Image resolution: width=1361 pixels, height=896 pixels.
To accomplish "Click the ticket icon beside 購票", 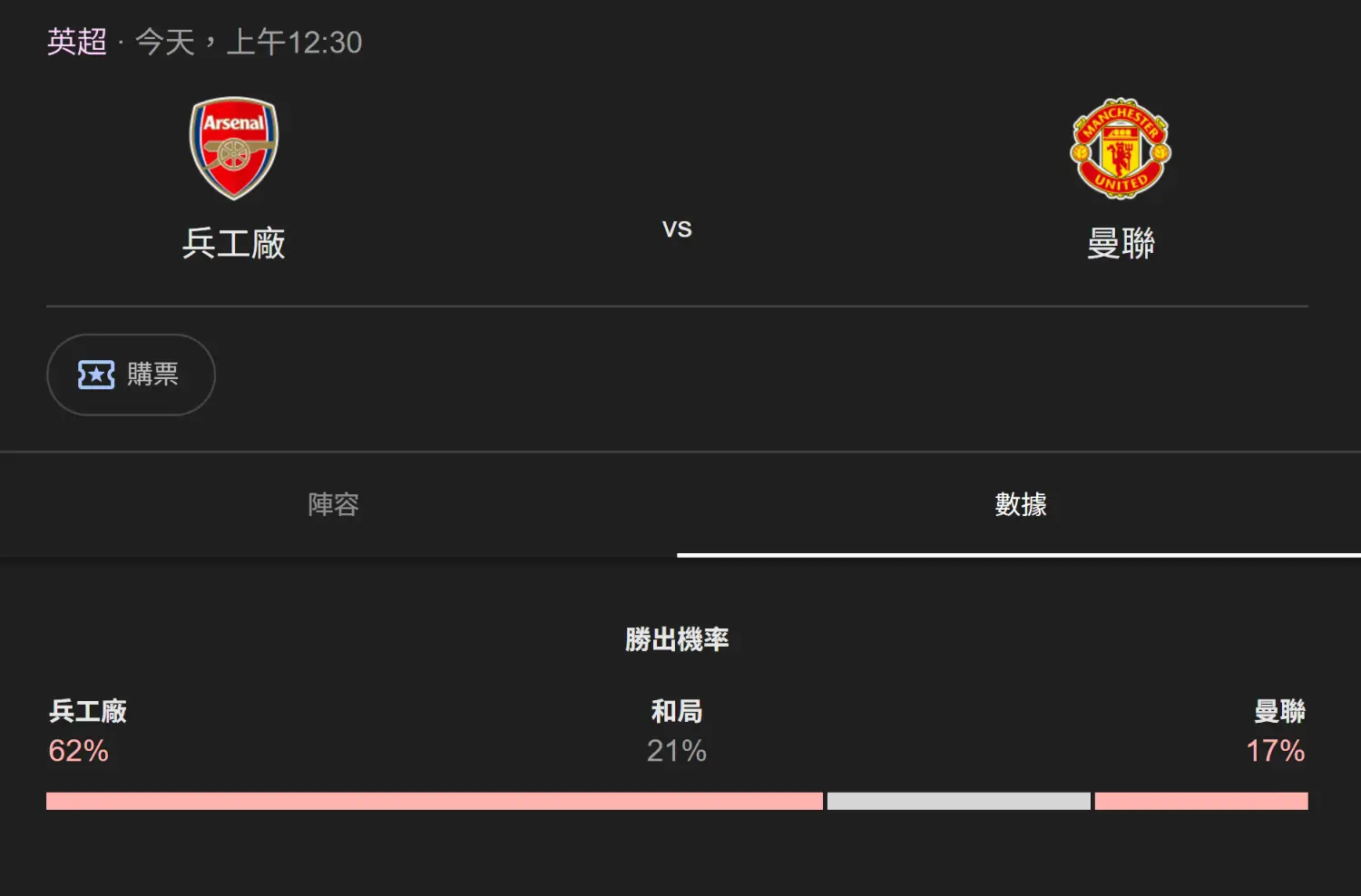I will 96,375.
